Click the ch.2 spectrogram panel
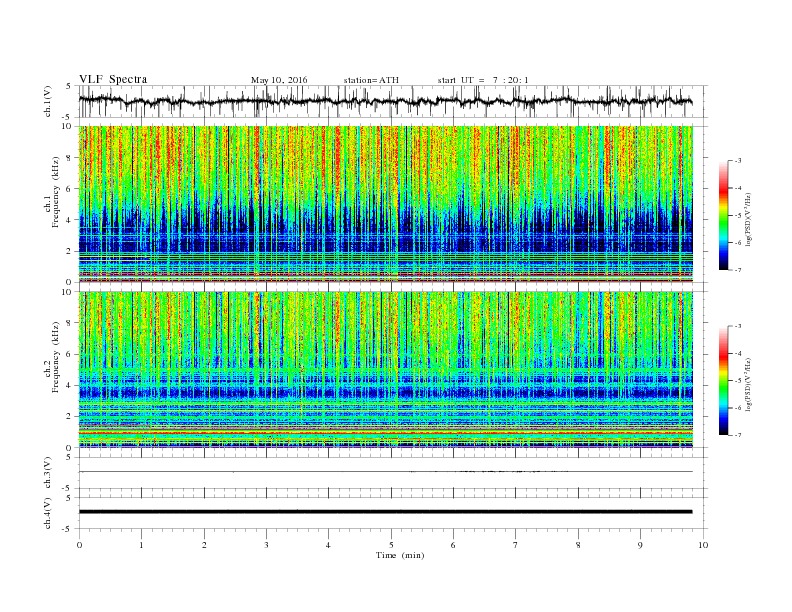This screenshot has width=792, height=612. (x=385, y=369)
